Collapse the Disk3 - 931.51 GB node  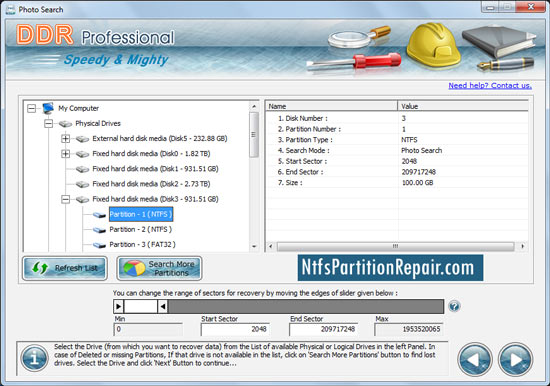[x=66, y=199]
